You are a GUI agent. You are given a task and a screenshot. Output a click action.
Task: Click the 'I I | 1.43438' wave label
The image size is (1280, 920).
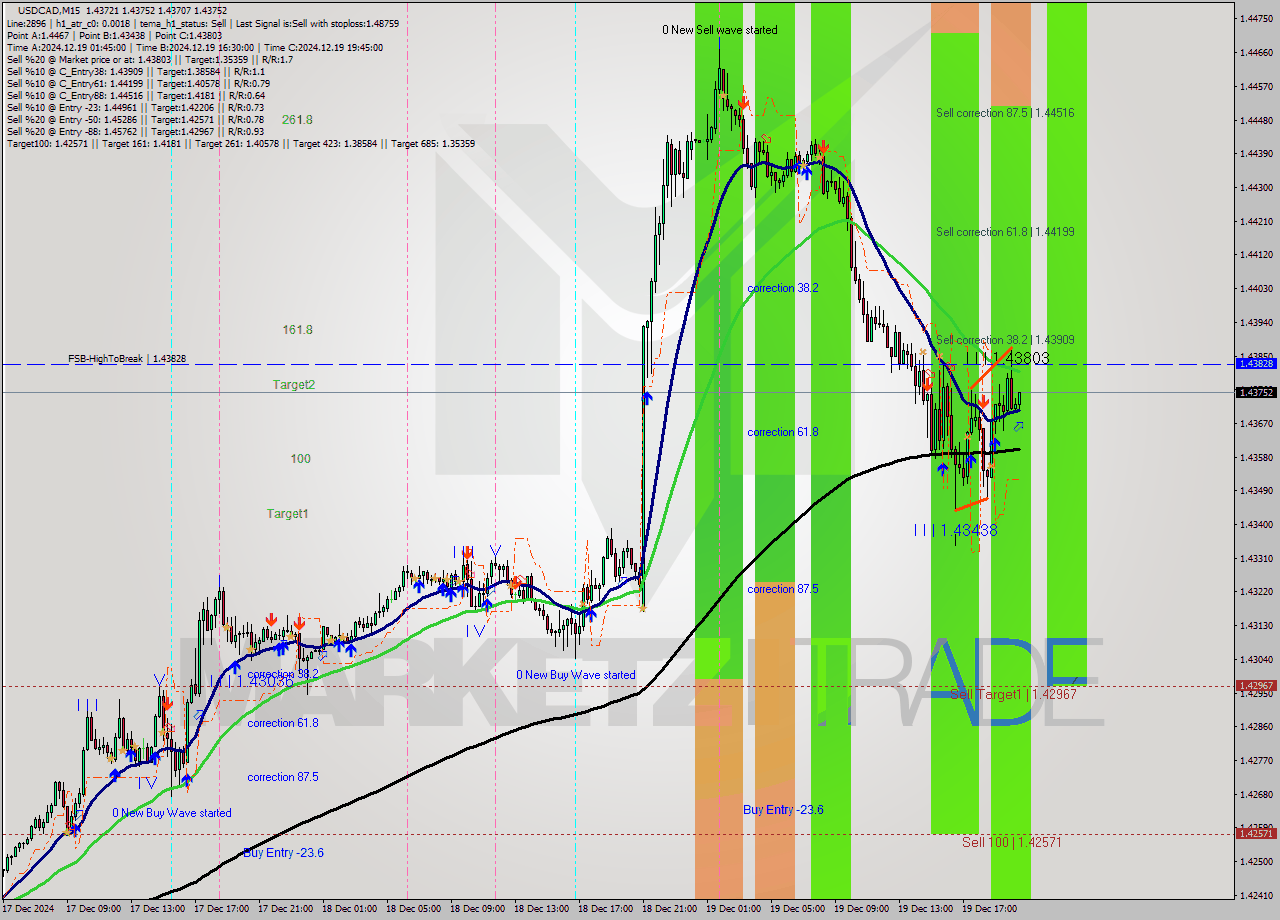pos(955,530)
